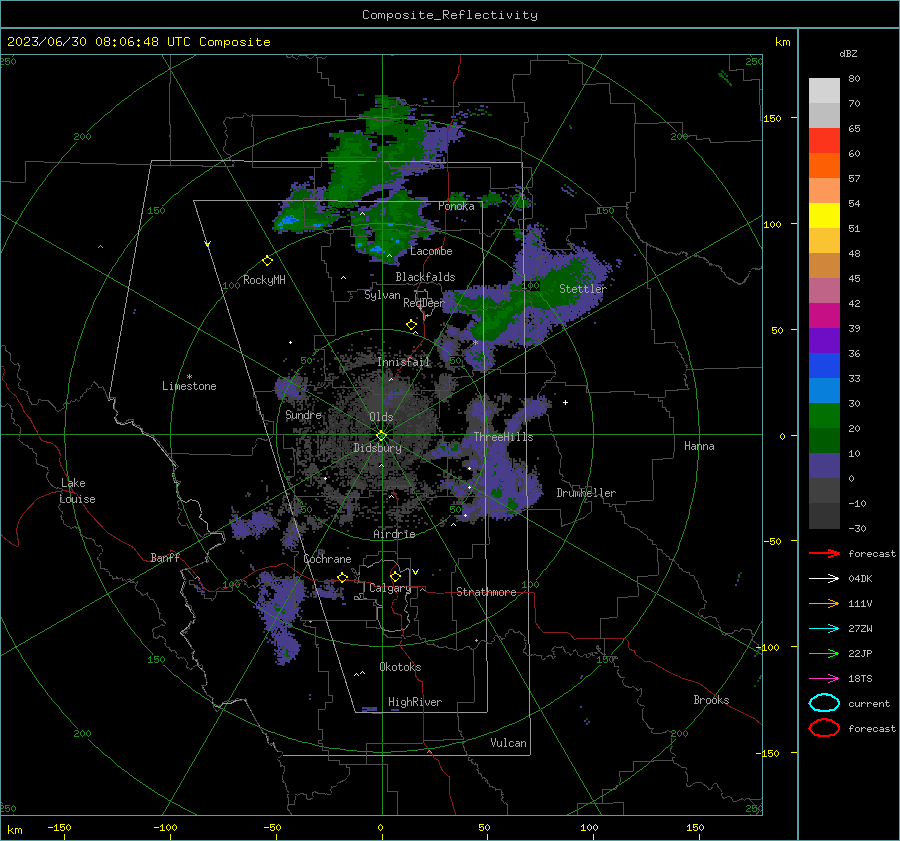Click the Stettler city label
Viewport: 900px width, 841px height.
(x=583, y=289)
